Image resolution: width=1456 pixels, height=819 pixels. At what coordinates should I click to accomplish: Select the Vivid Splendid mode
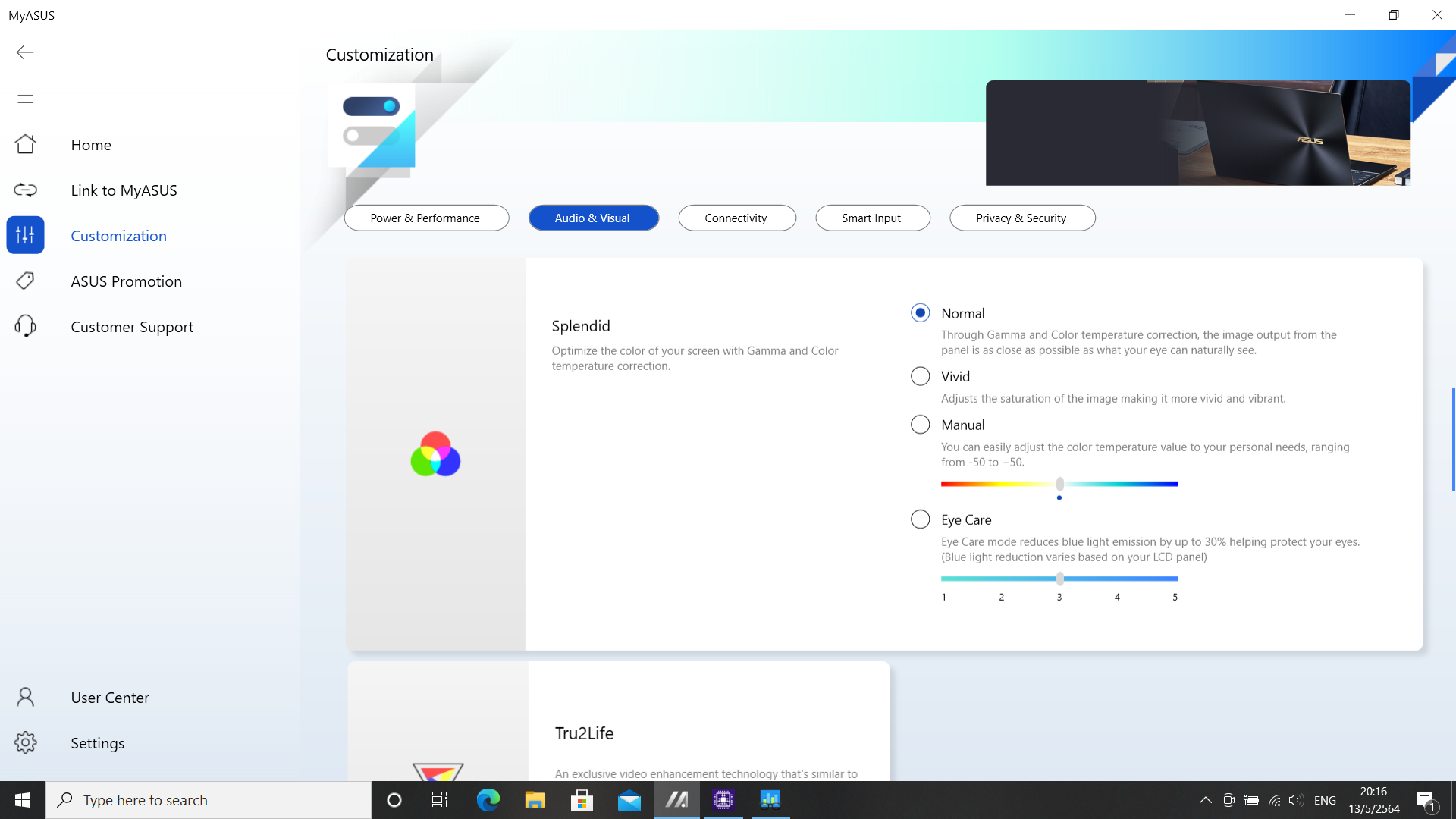pyautogui.click(x=920, y=376)
